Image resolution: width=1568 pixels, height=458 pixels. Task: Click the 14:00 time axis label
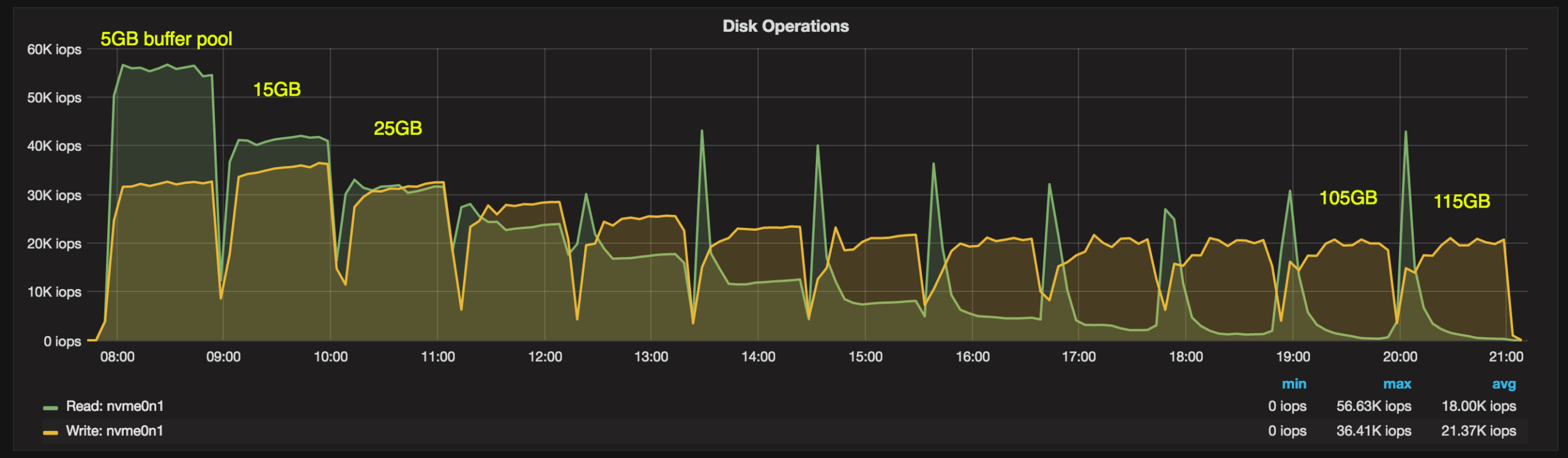pyautogui.click(x=758, y=357)
